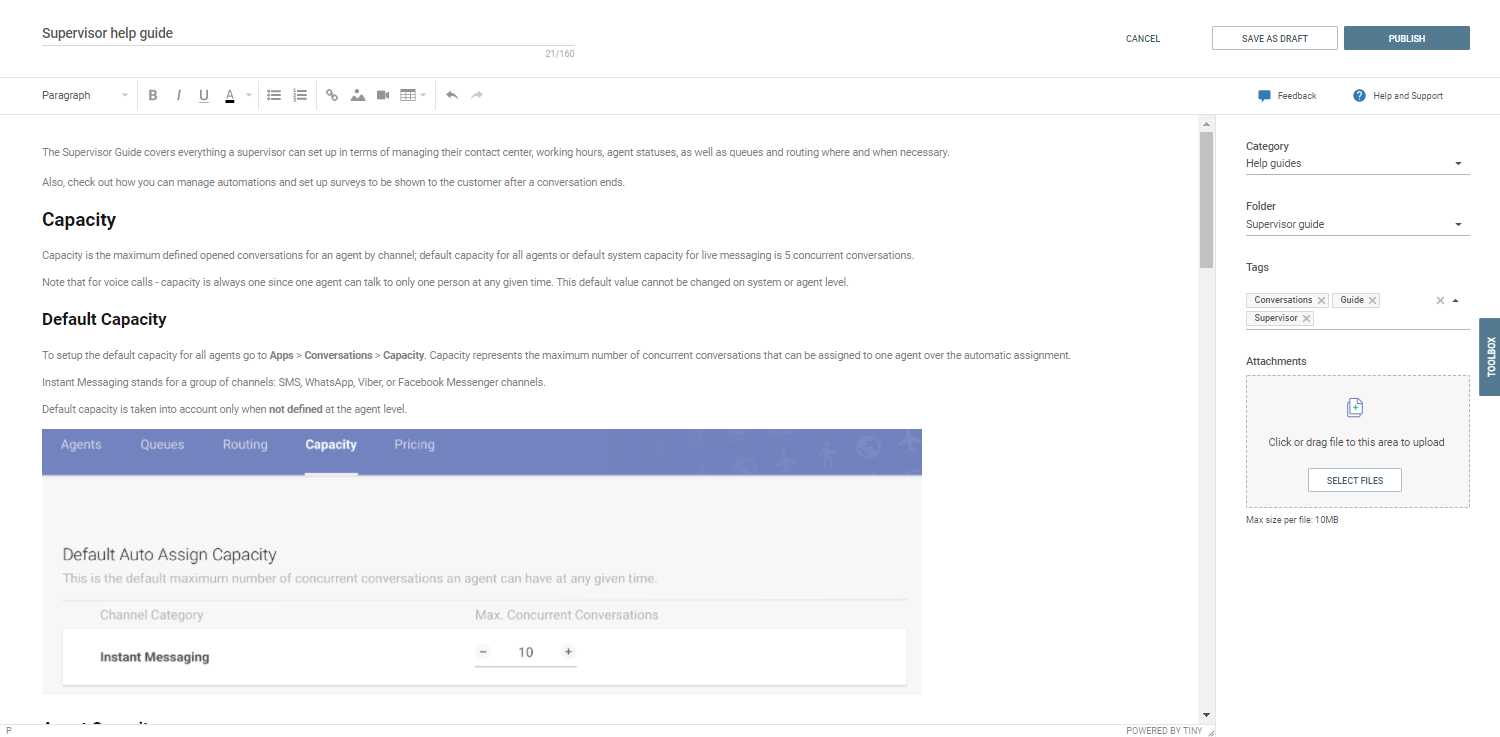
Task: Redo the last undone edit
Action: click(477, 96)
